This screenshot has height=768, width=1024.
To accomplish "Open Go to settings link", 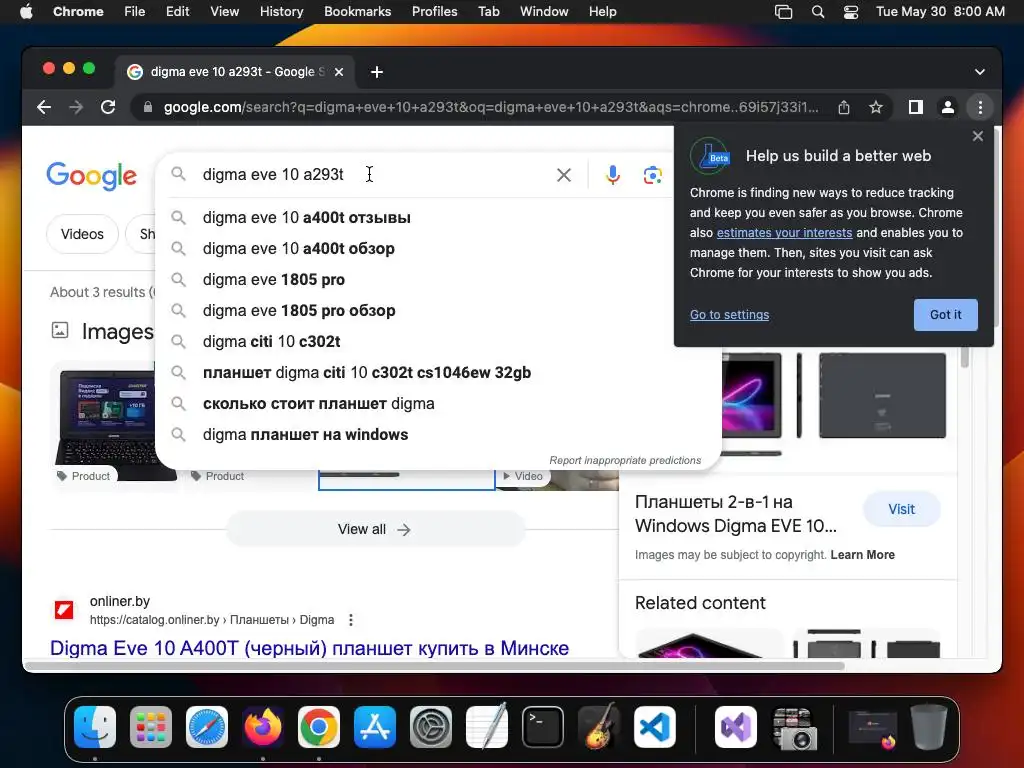I will click(x=729, y=315).
